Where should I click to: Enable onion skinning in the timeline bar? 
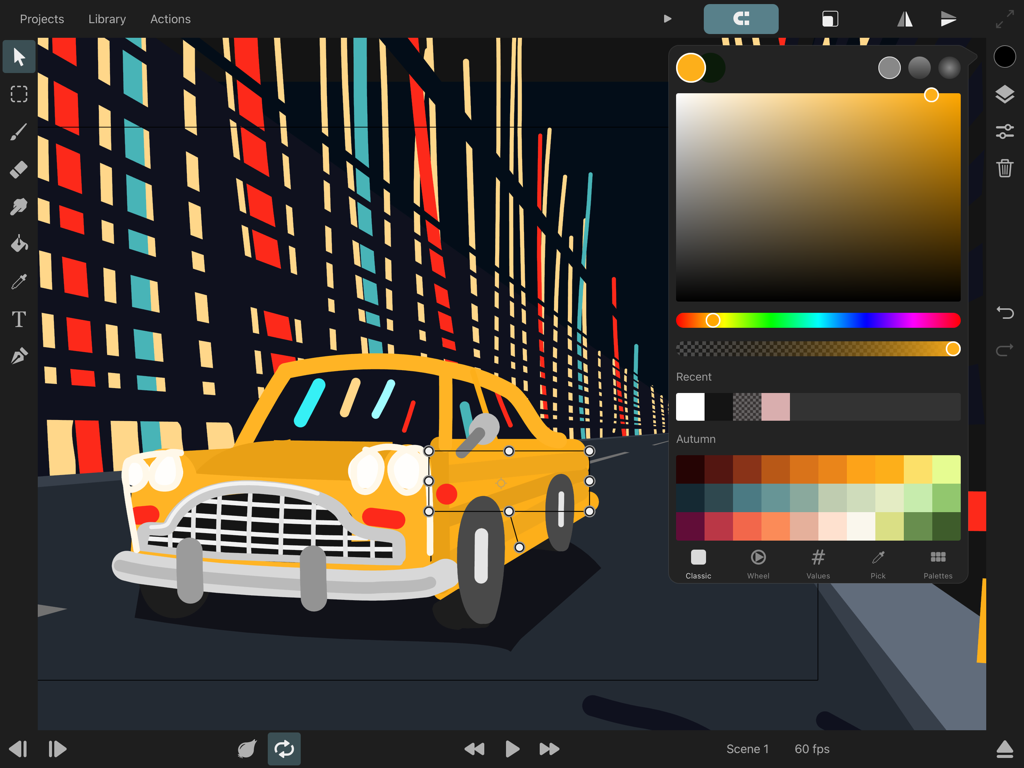click(x=246, y=748)
